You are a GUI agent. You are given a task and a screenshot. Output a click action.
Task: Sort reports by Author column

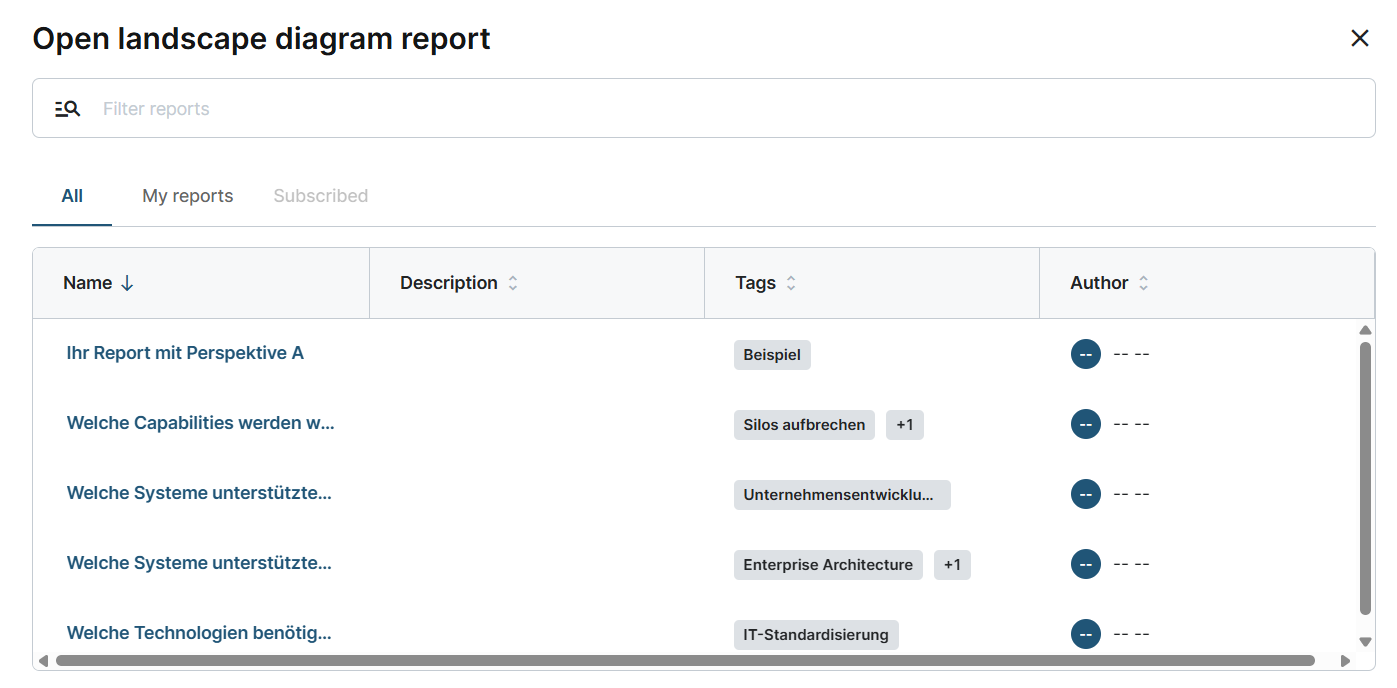point(1143,283)
